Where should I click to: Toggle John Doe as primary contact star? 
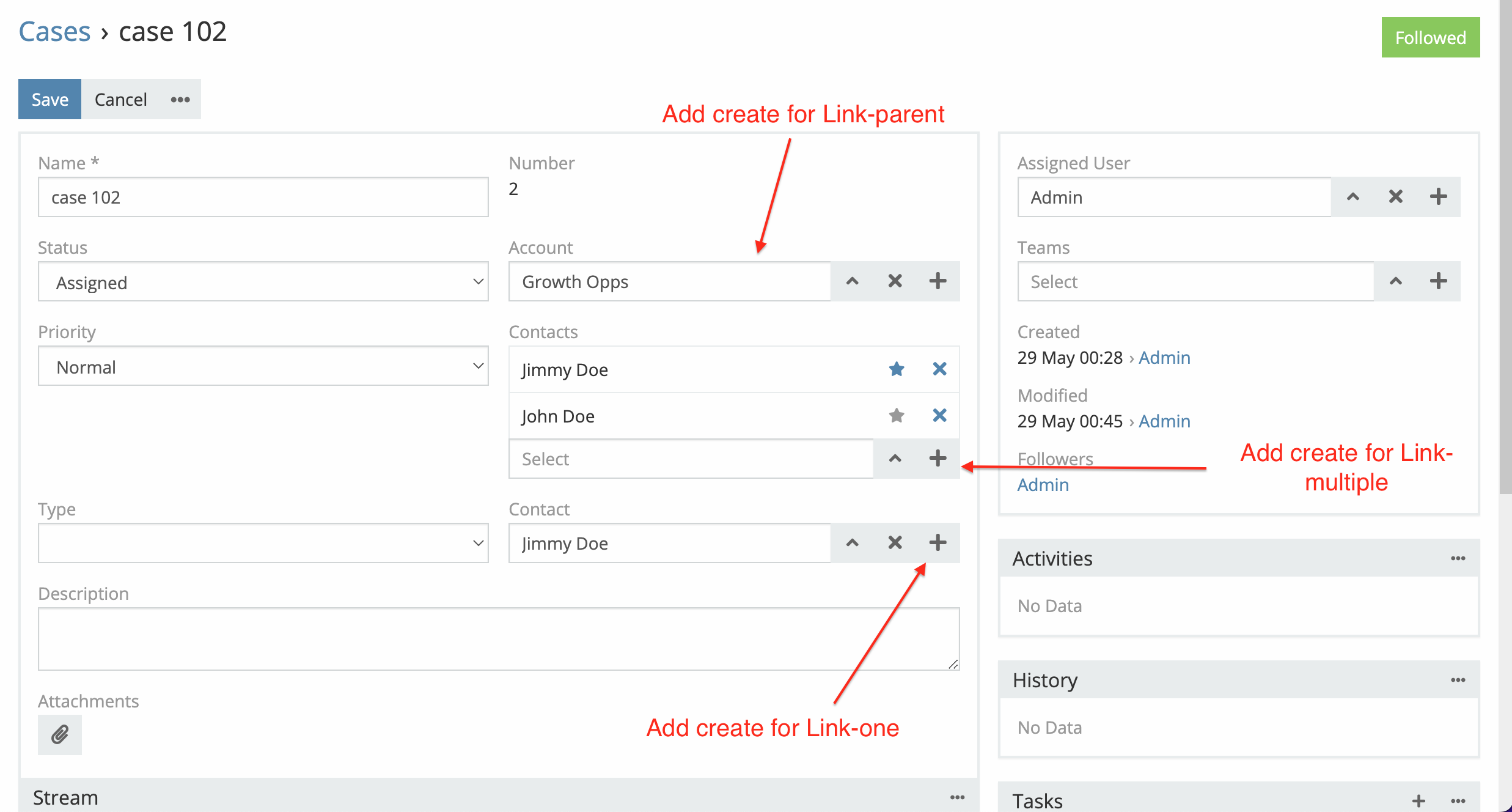897,415
